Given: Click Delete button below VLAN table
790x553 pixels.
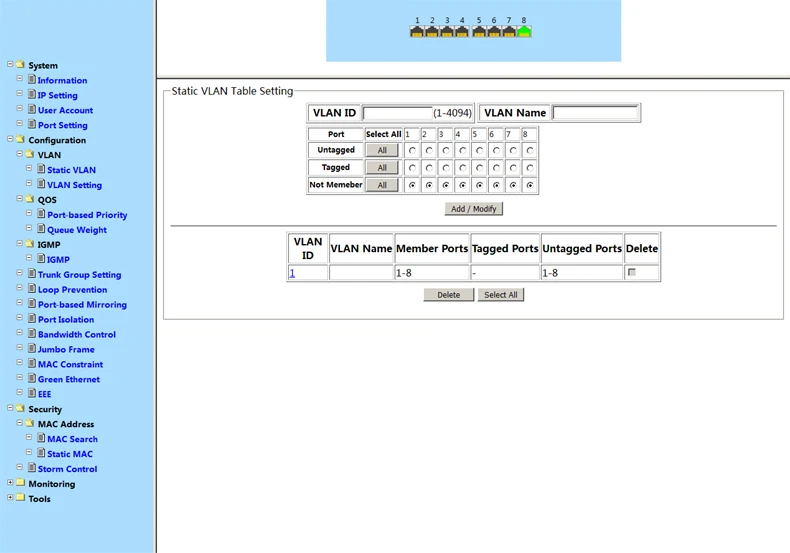Looking at the screenshot, I should coord(448,295).
